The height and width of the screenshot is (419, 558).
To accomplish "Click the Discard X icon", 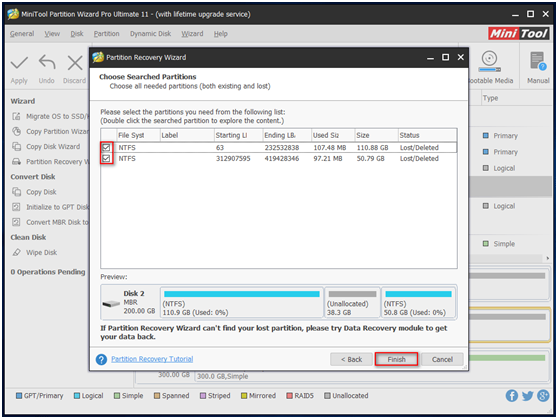I will click(x=75, y=63).
